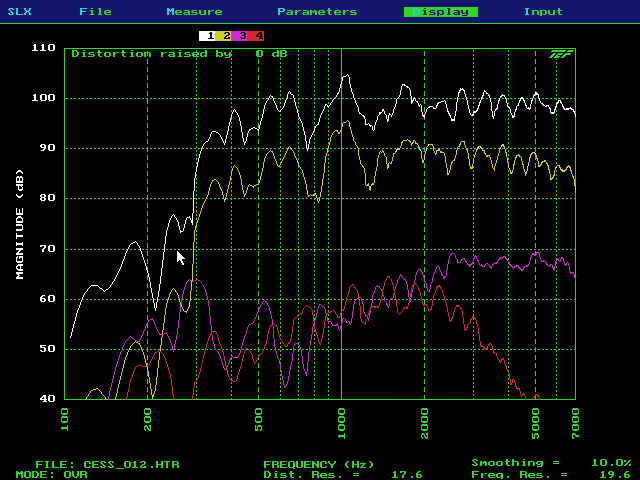Click the 7000 Hz frequency axis label

pyautogui.click(x=575, y=424)
